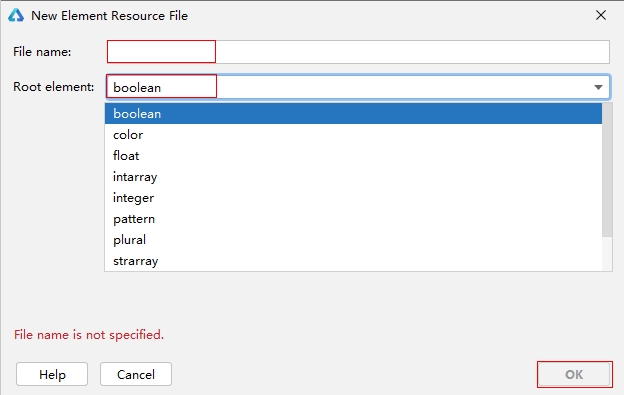The image size is (624, 395).
Task: Select boolean in the dropdown list
Action: [353, 114]
